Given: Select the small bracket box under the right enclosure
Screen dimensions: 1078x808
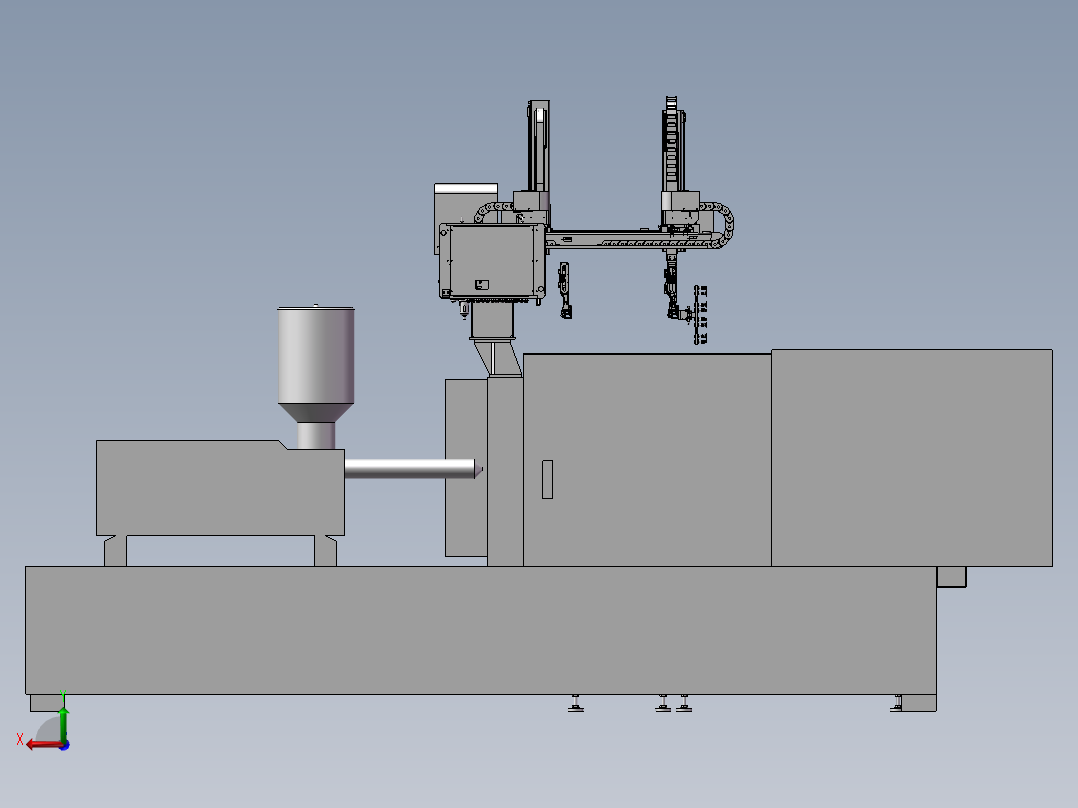Looking at the screenshot, I should (x=952, y=577).
